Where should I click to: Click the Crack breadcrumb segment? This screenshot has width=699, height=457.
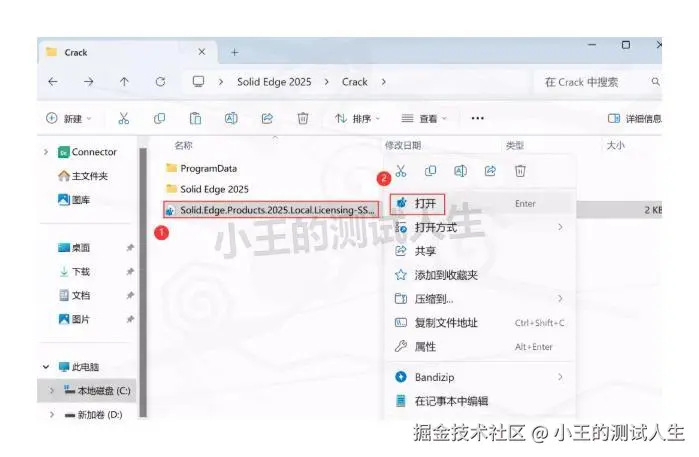[355, 82]
